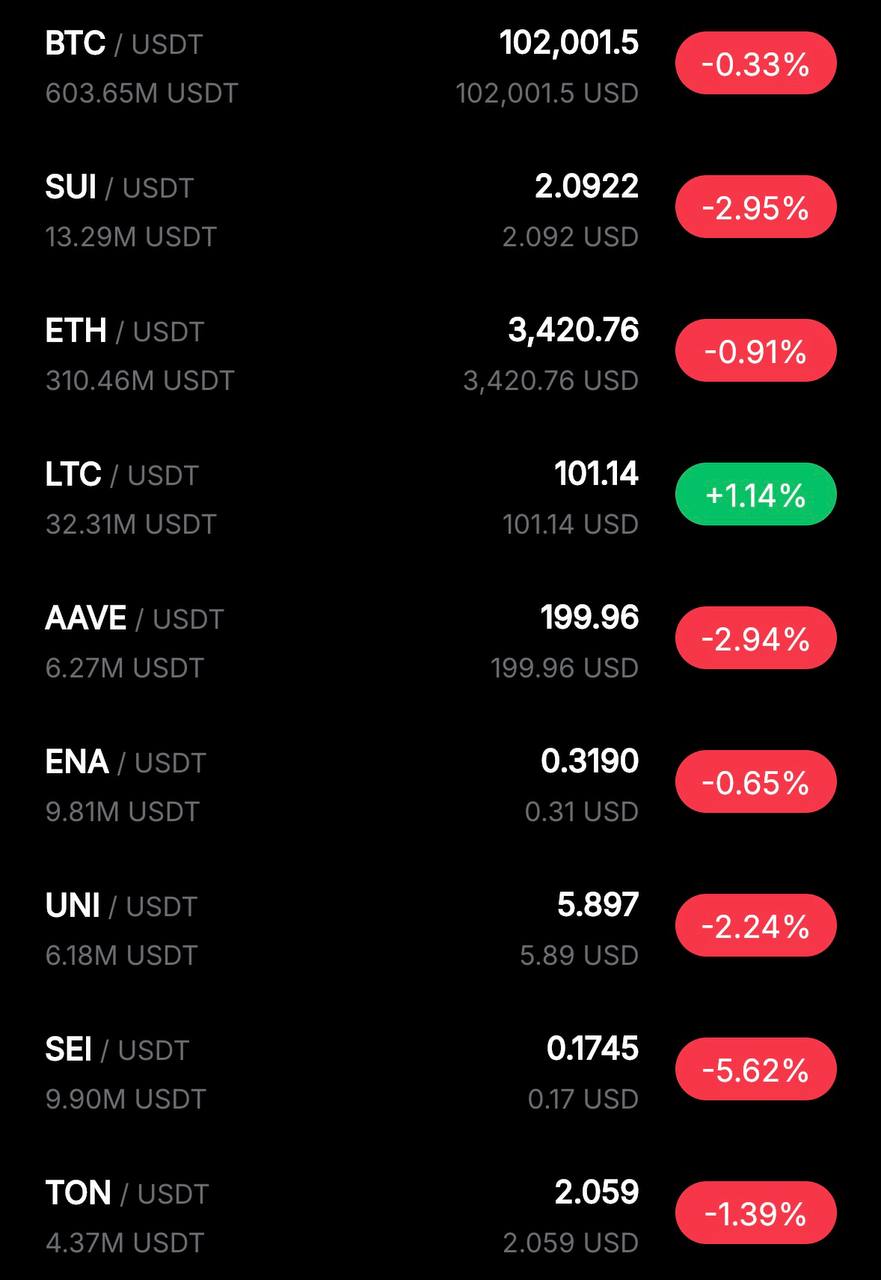This screenshot has height=1280, width=881.
Task: Click UNI's -2.24% change badge
Action: 755,926
